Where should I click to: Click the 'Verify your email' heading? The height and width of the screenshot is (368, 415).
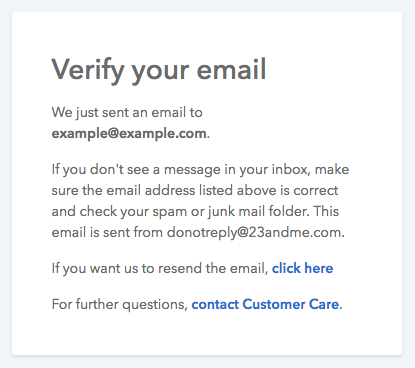click(159, 70)
